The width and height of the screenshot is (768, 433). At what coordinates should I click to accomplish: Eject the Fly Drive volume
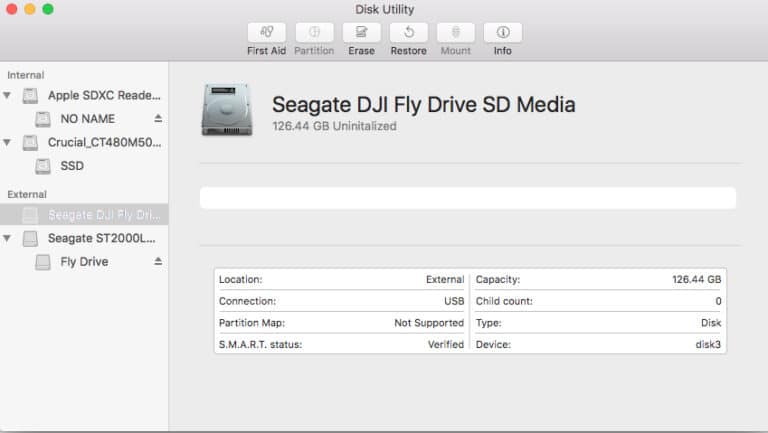point(158,262)
